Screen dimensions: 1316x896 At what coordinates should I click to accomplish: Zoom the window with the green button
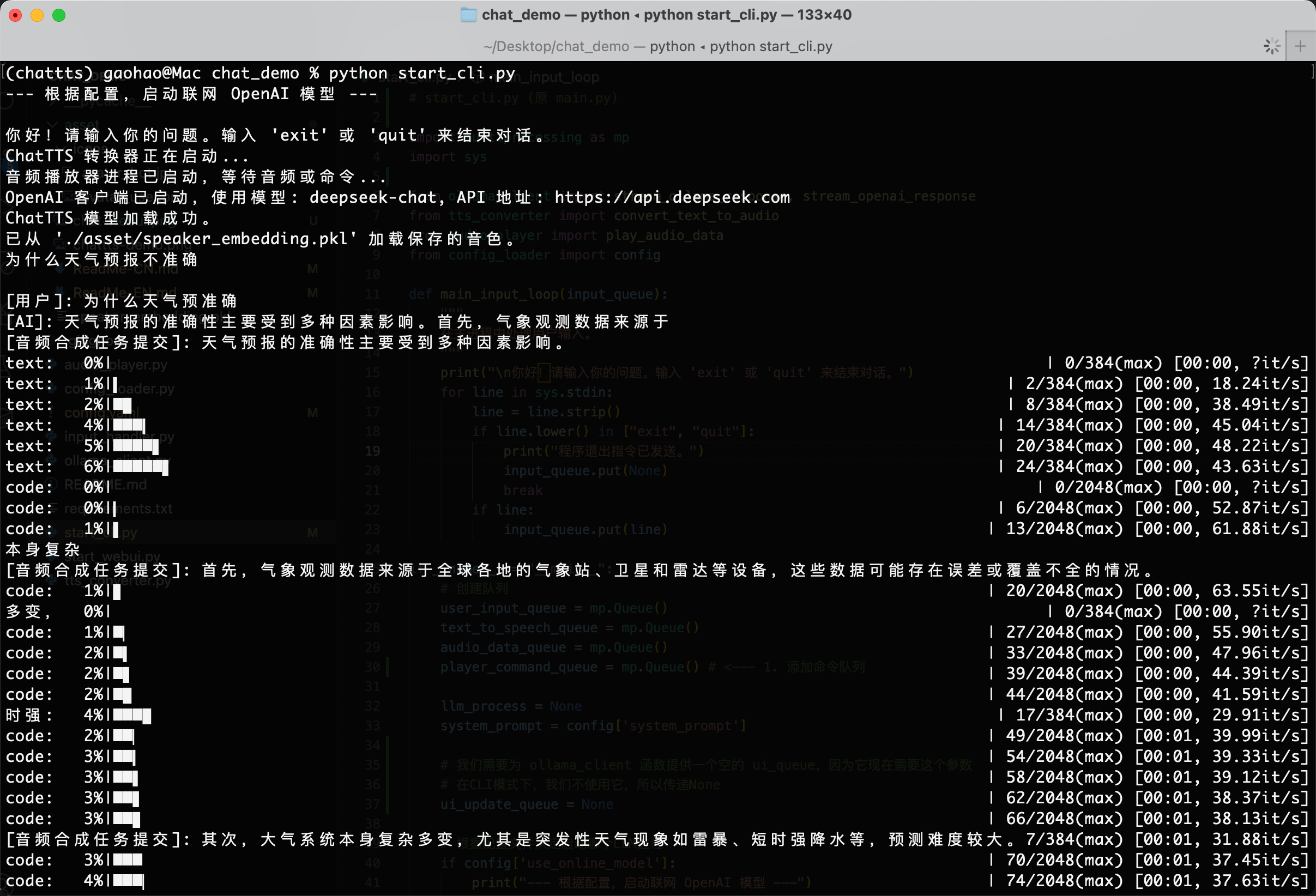pyautogui.click(x=59, y=15)
